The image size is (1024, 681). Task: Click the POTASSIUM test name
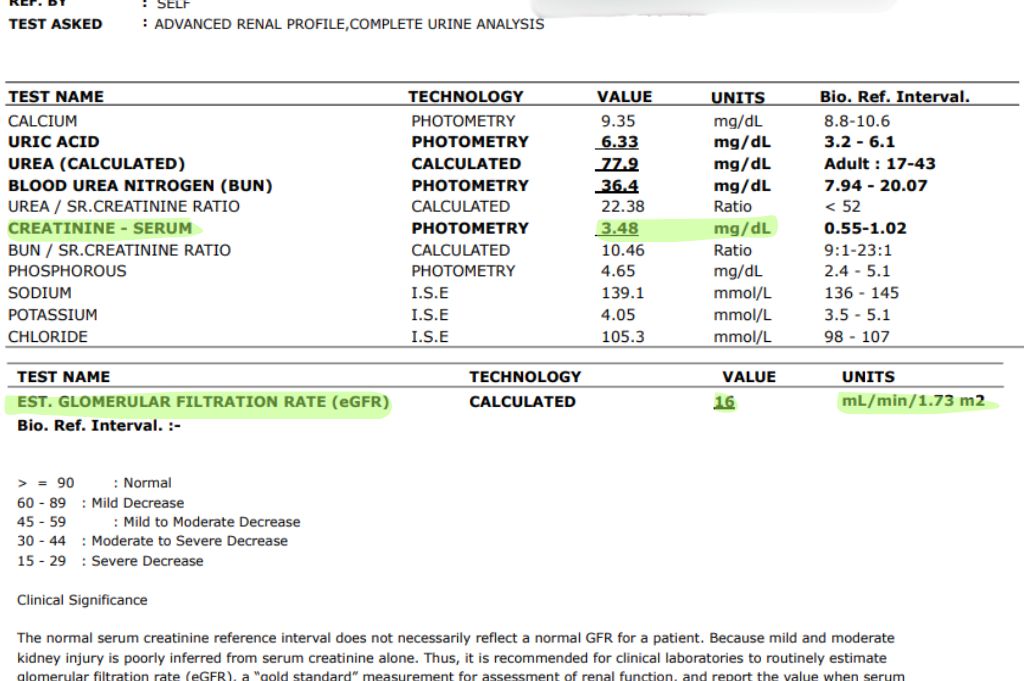click(x=52, y=315)
